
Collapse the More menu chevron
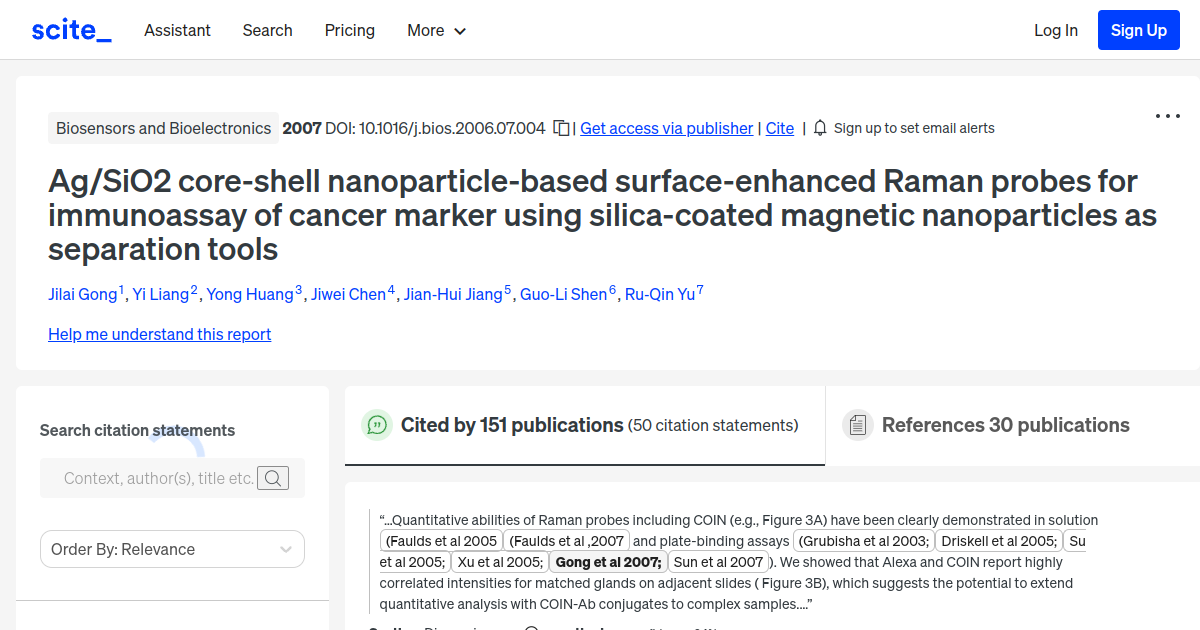(461, 31)
